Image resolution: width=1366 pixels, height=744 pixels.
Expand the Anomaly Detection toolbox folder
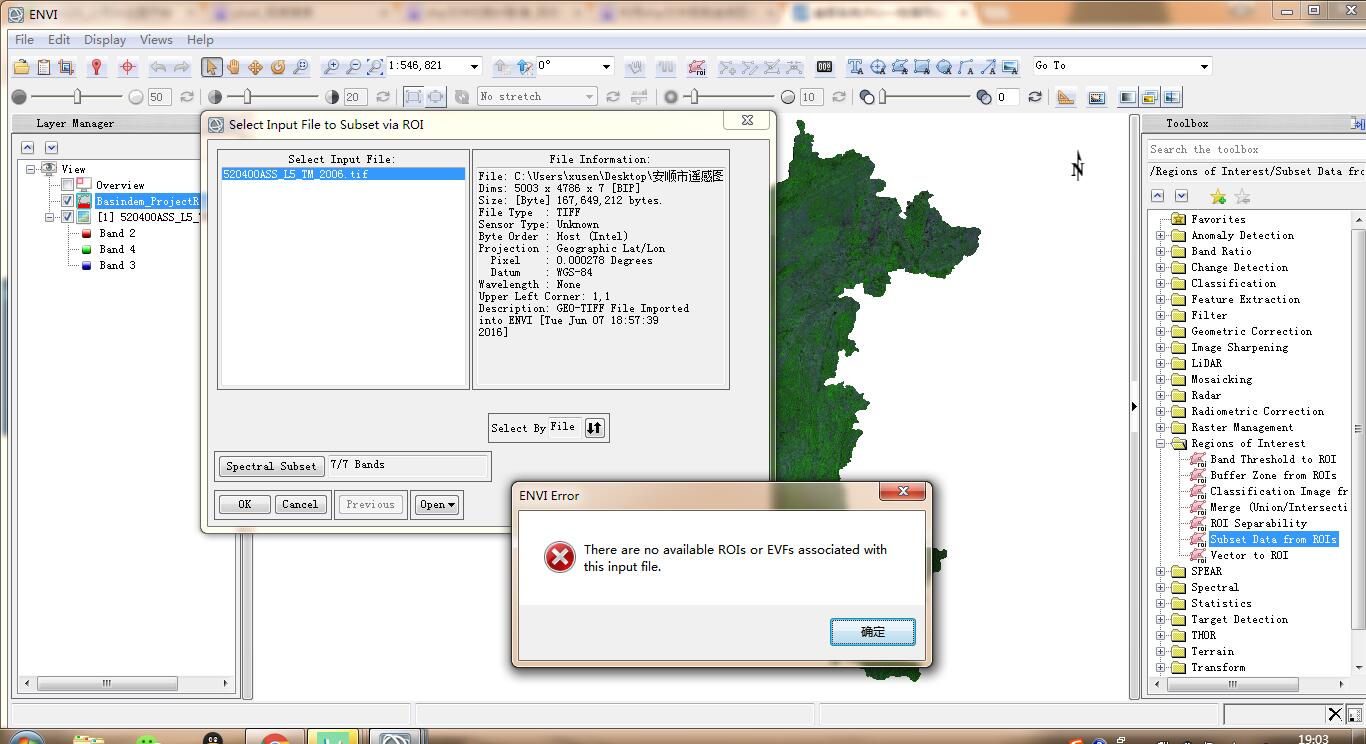(x=1161, y=235)
